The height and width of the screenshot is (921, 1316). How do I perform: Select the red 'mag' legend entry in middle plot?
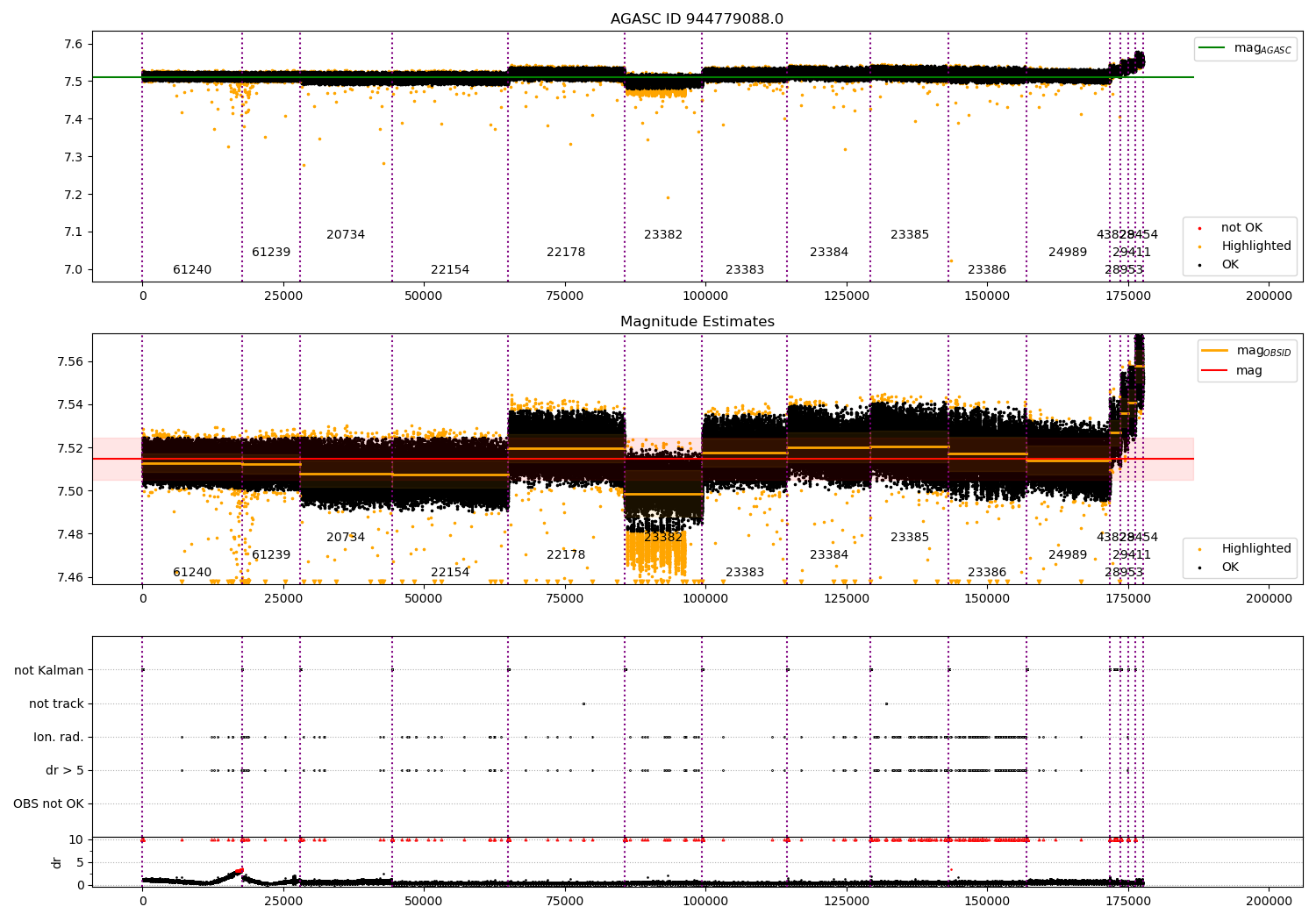pos(1232,370)
